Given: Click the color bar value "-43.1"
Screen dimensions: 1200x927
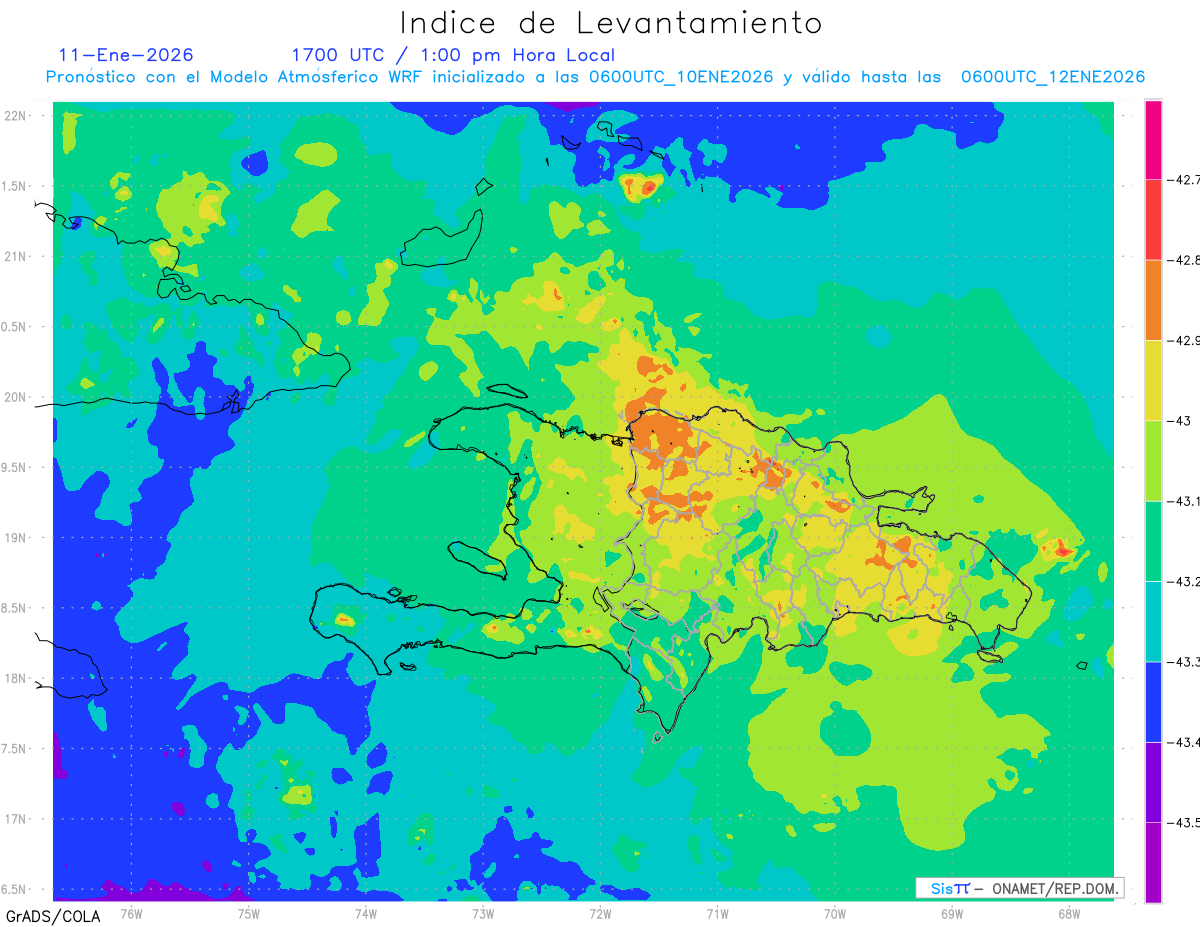Looking at the screenshot, I should (1185, 501).
